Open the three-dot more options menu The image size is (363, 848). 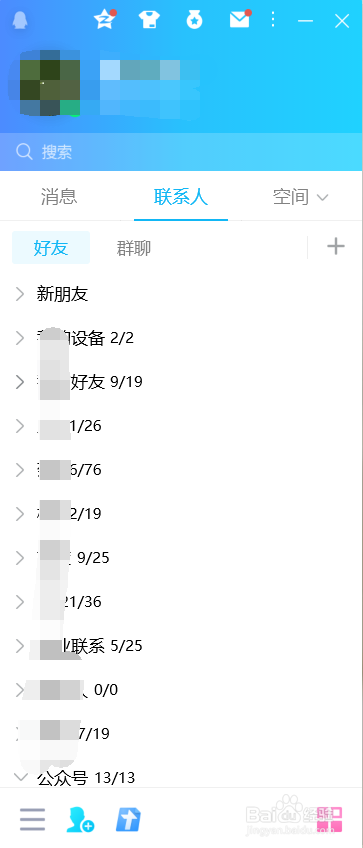tap(273, 21)
